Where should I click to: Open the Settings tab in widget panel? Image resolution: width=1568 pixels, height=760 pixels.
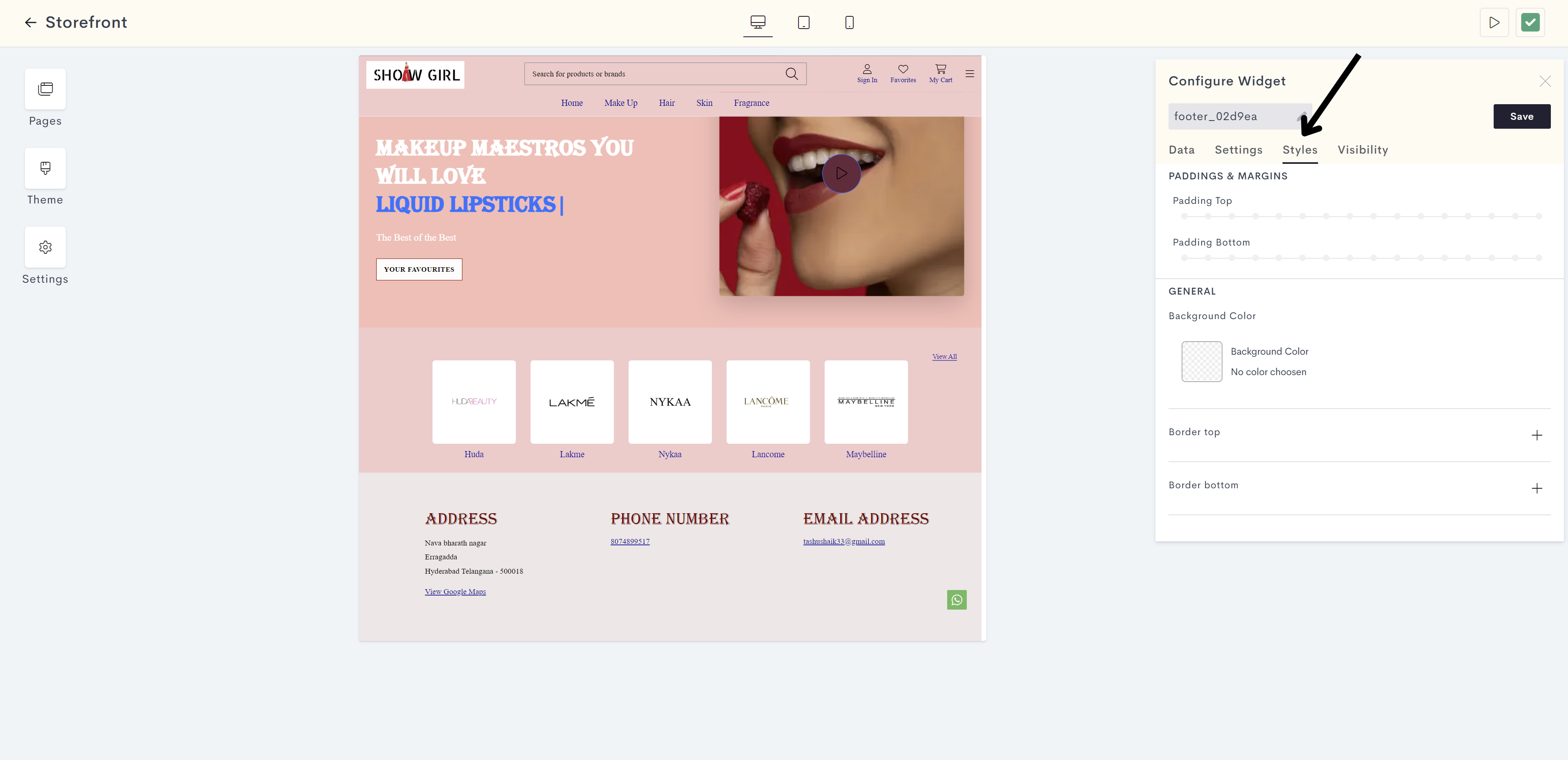[1238, 150]
